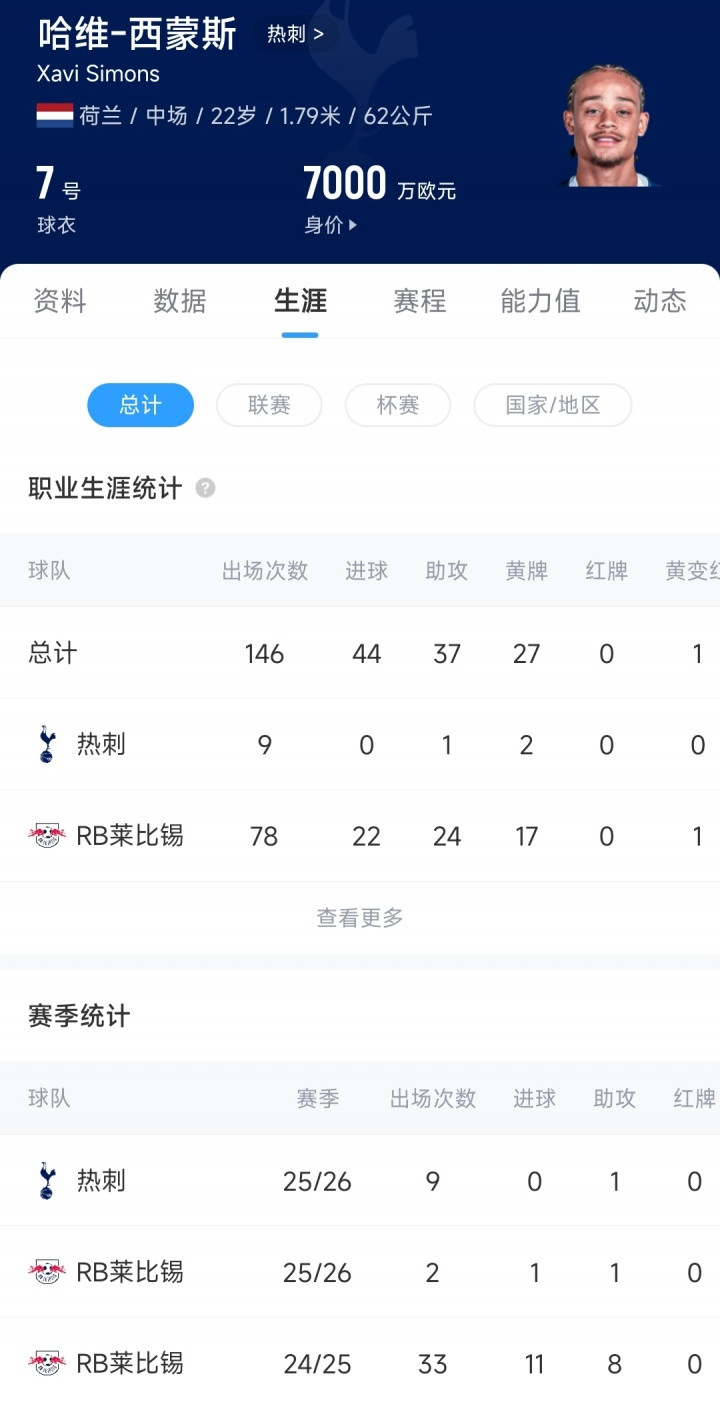Open the 能力值 tab
Viewport: 720px width, 1408px height.
coord(540,301)
